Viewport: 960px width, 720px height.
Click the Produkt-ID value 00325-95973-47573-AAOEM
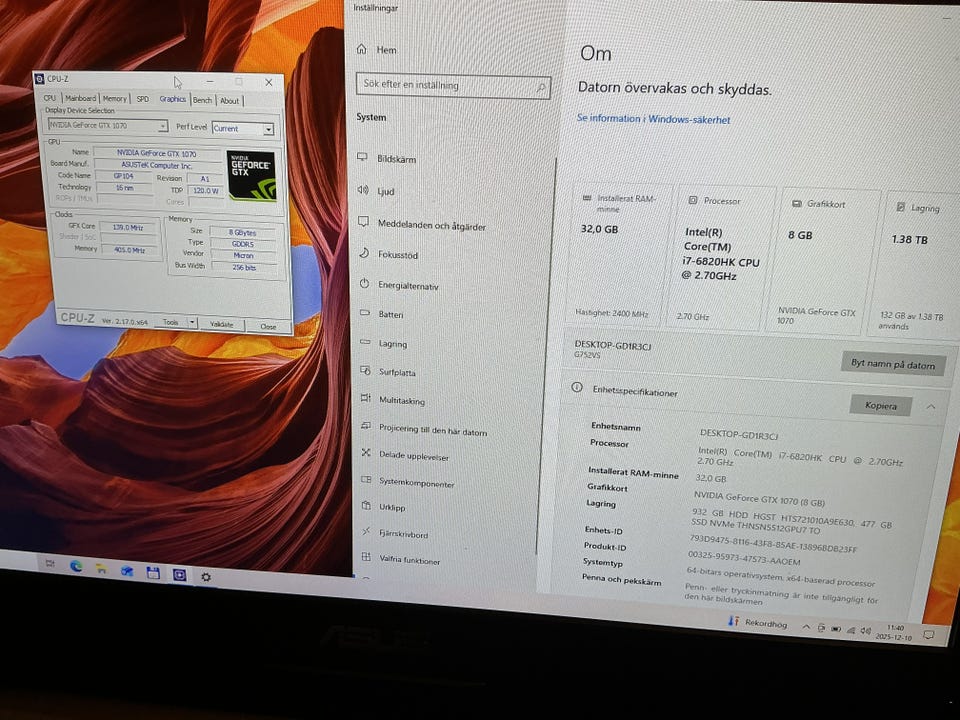(744, 557)
